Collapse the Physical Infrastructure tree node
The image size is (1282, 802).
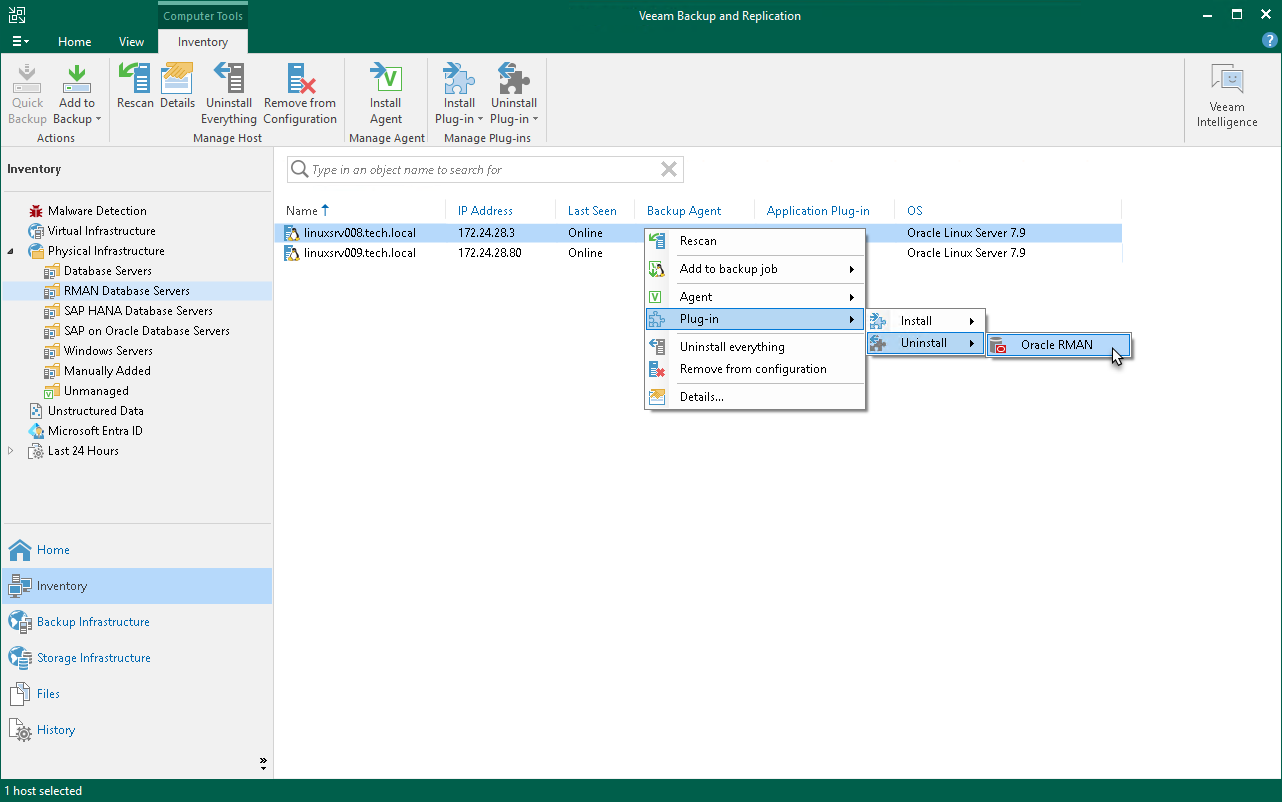tap(10, 251)
